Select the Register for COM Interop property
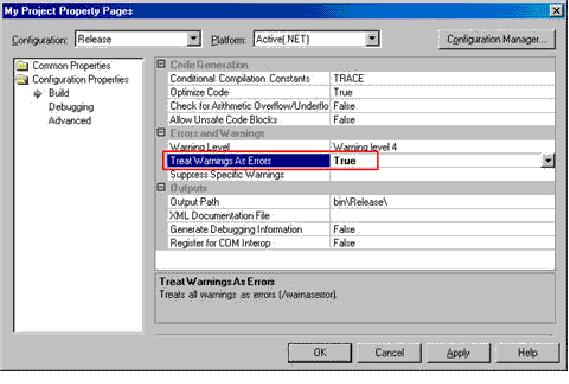The image size is (569, 384). click(x=249, y=243)
